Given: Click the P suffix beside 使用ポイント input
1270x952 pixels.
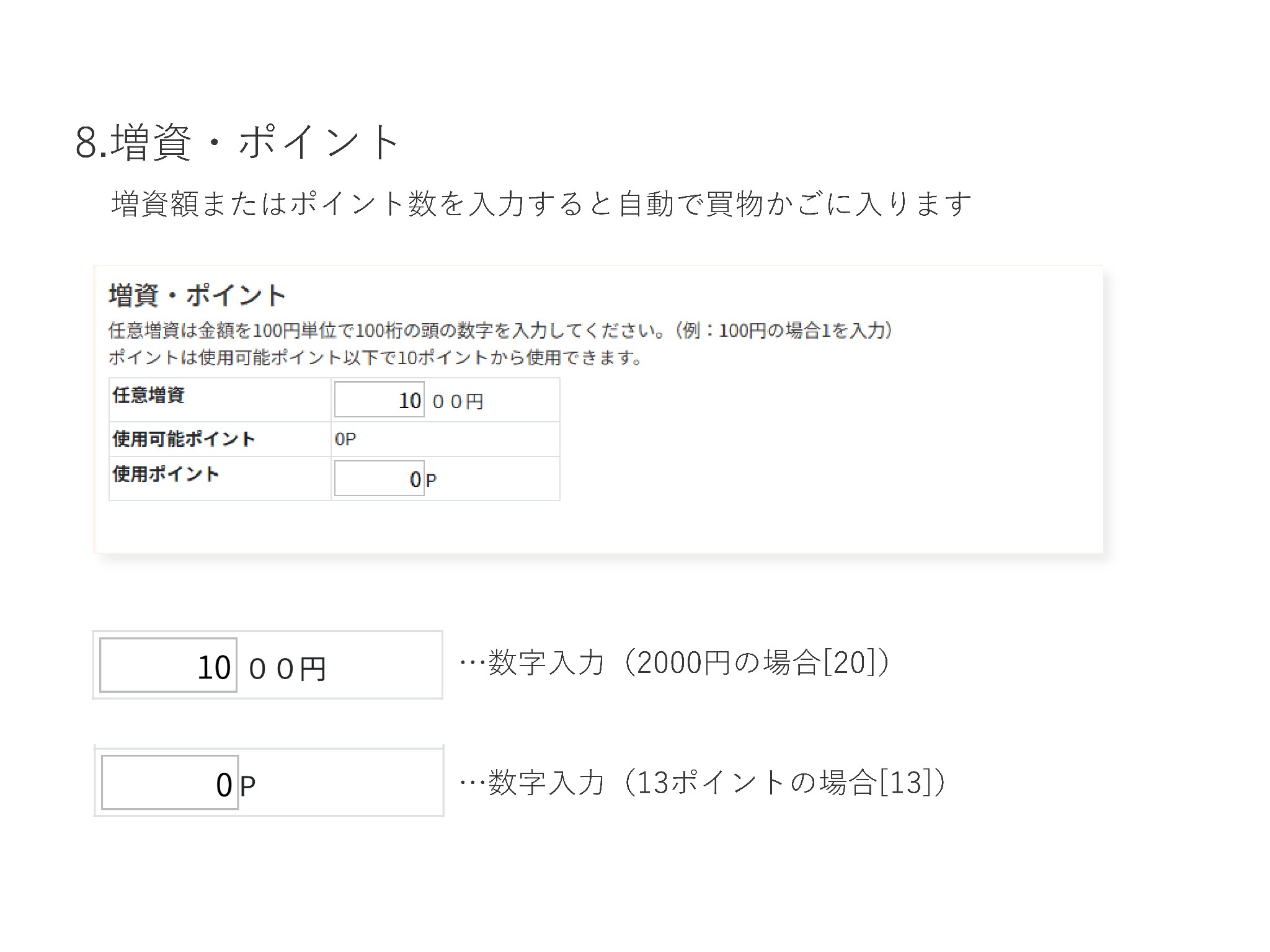Looking at the screenshot, I should tap(432, 480).
